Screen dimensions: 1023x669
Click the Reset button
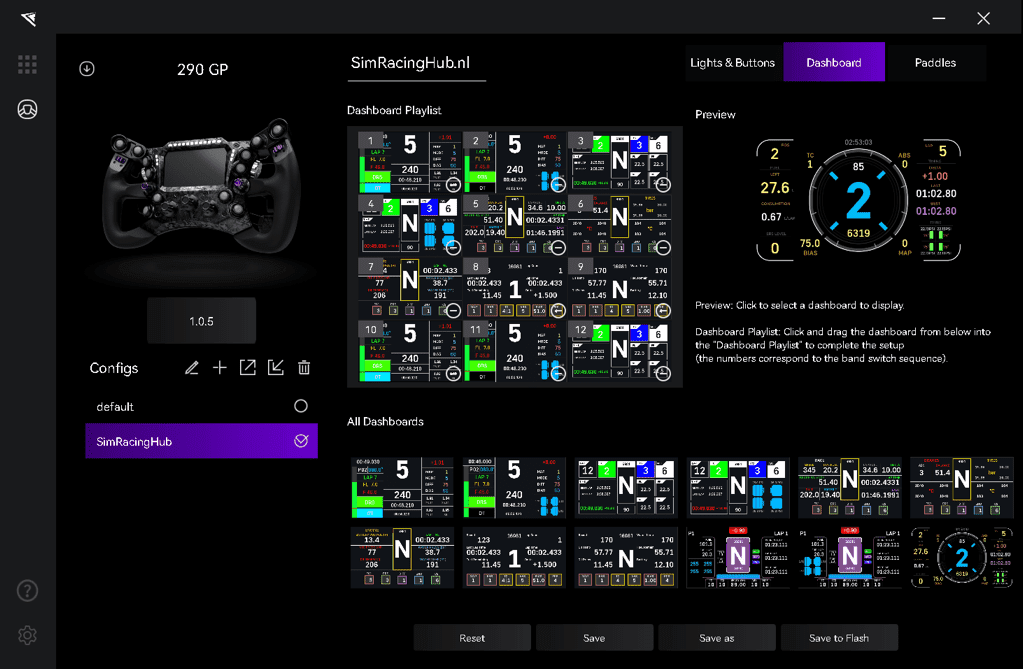(x=472, y=638)
